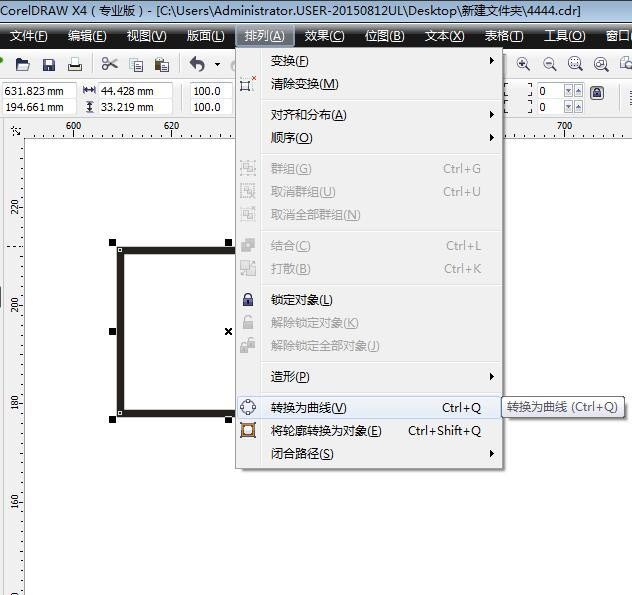This screenshot has height=595, width=632.
Task: Toggle the corner roundness lock button
Action: click(x=597, y=92)
